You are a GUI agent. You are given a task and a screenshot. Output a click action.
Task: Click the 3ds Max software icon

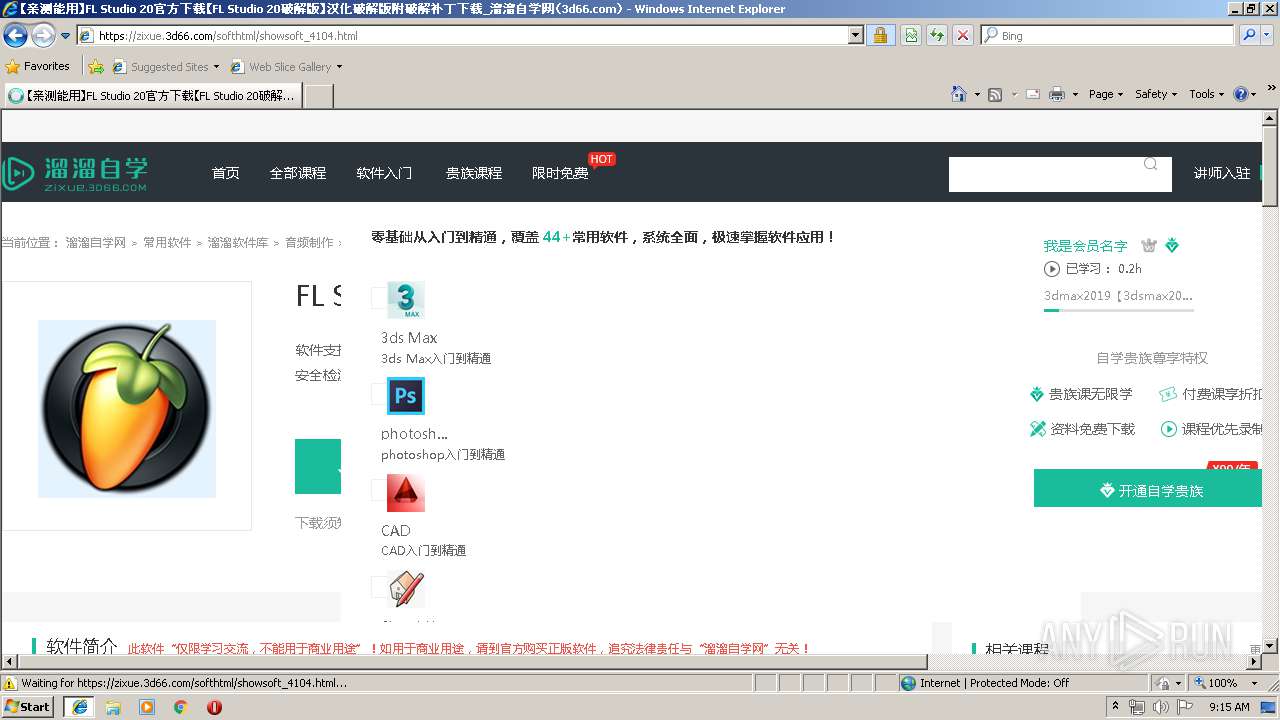(x=405, y=300)
